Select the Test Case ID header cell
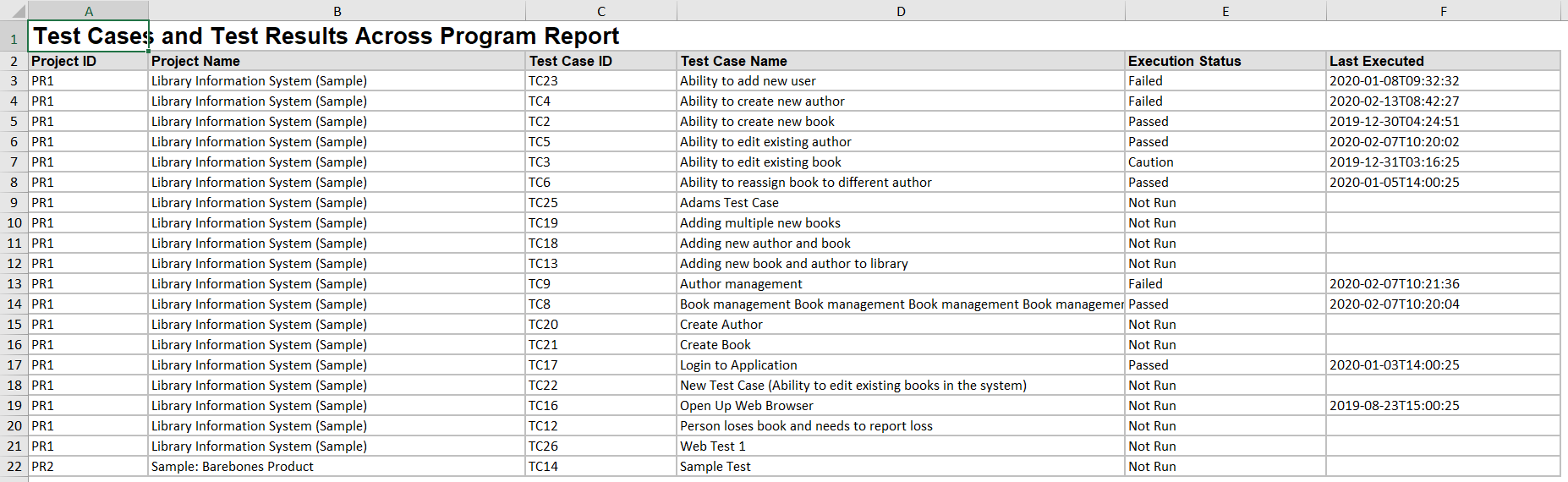1568x482 pixels. 600,61
